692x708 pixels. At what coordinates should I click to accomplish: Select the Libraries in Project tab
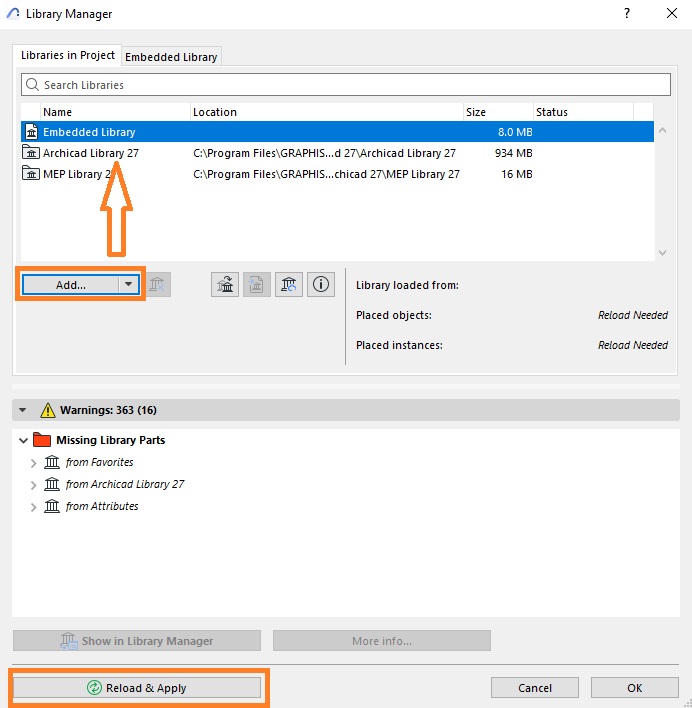tap(68, 55)
